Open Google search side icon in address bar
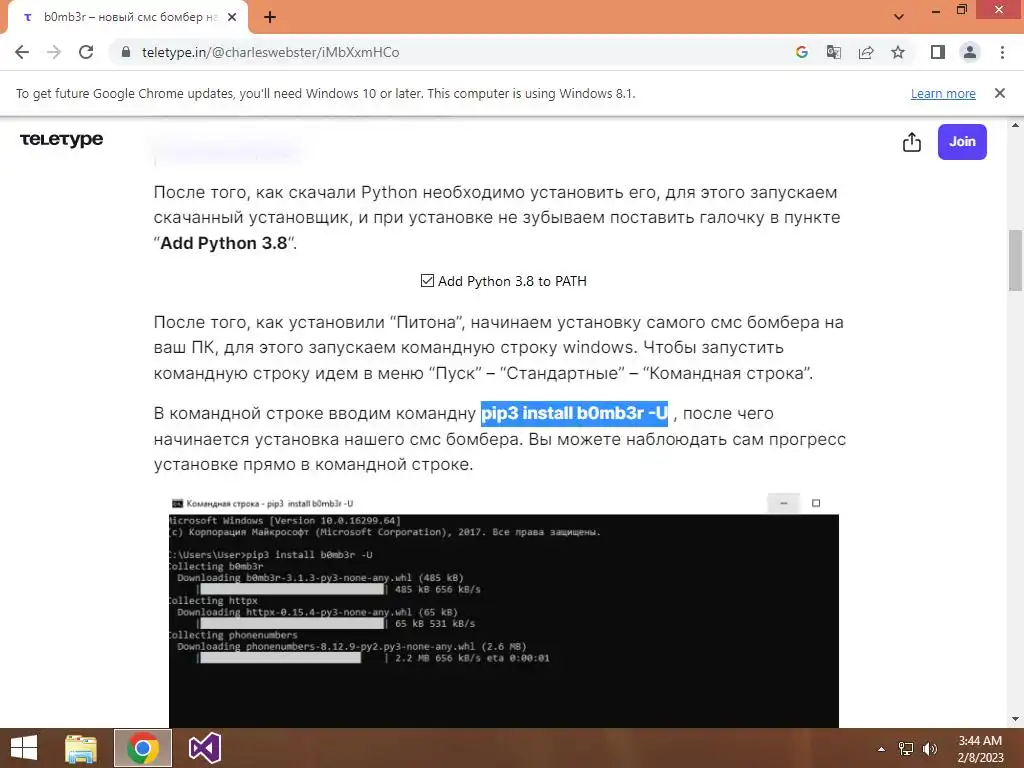1024x768 pixels. (x=802, y=52)
